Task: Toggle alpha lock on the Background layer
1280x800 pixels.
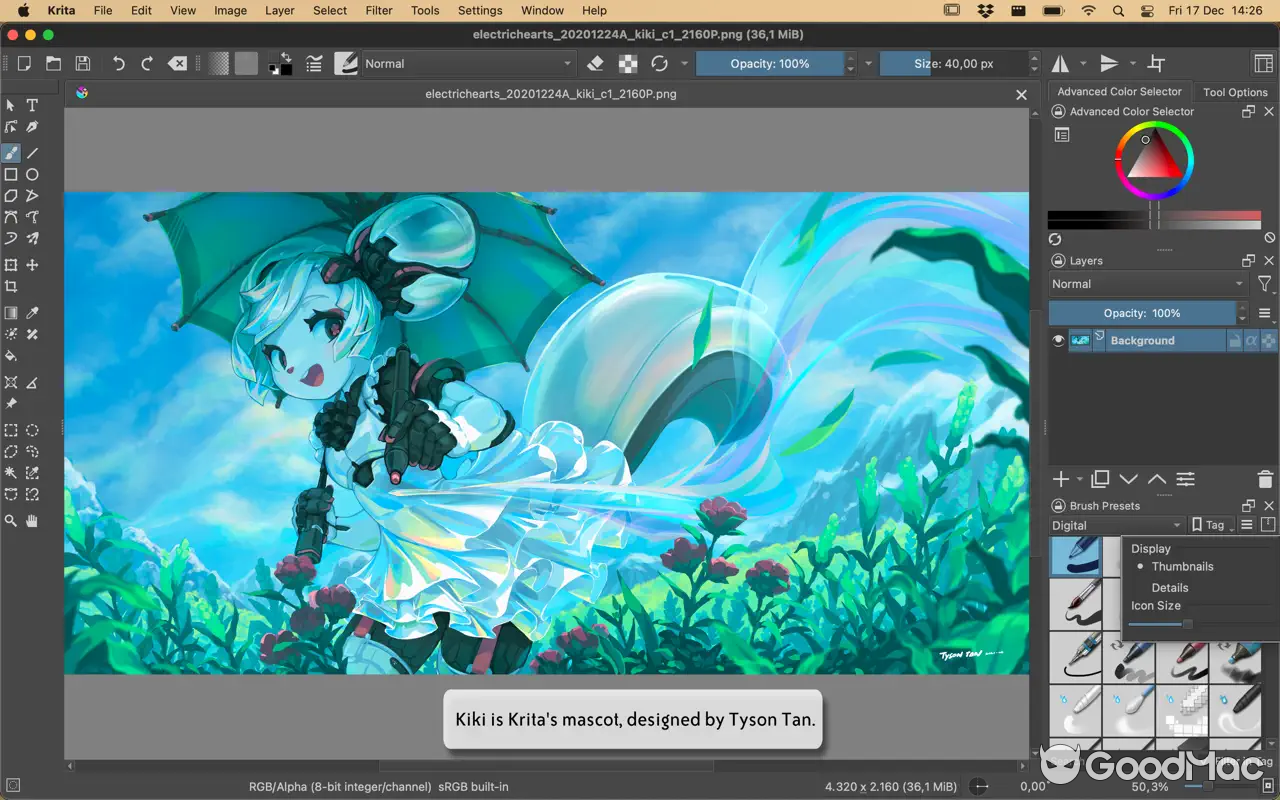Action: (1252, 340)
